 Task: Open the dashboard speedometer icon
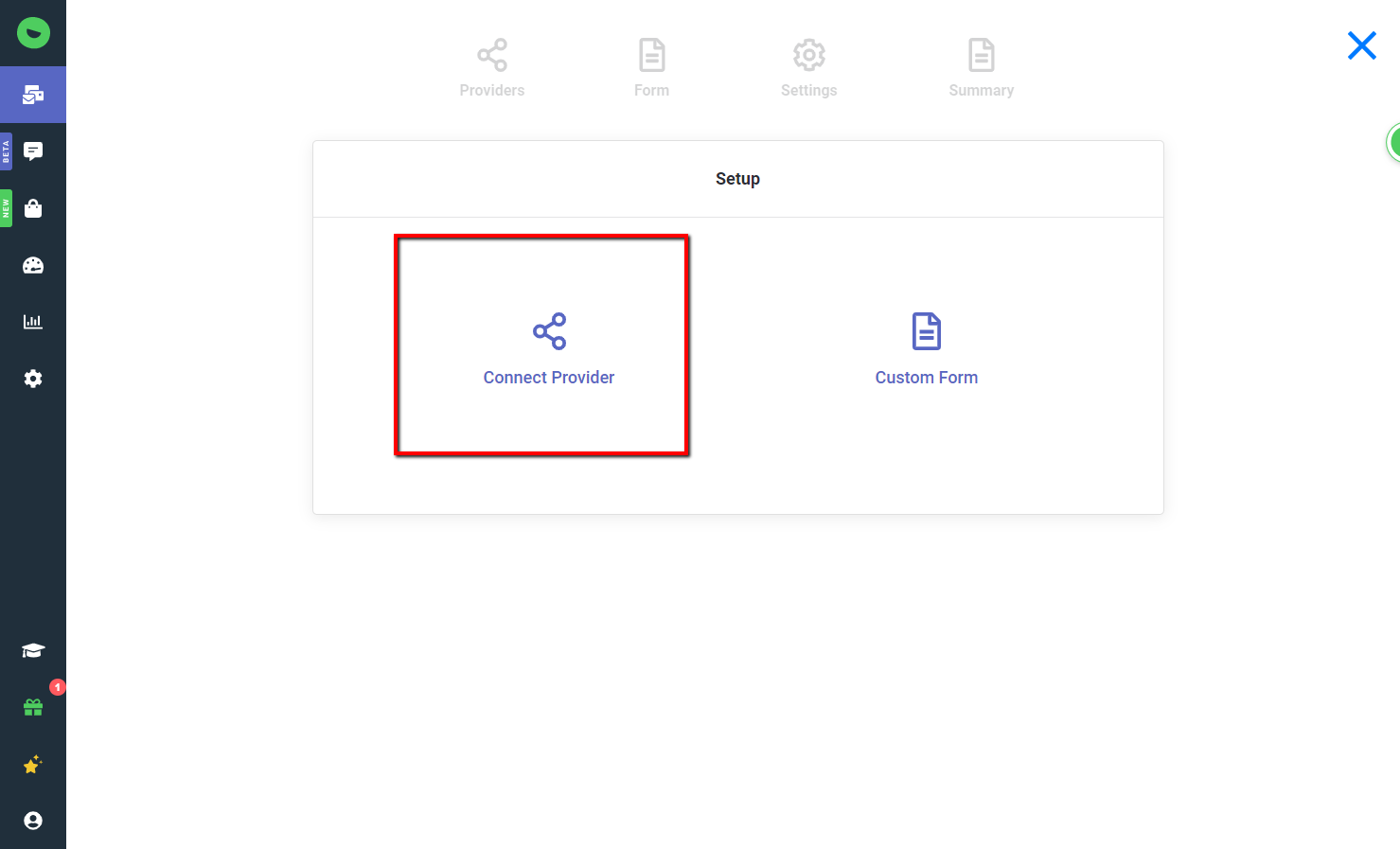tap(33, 265)
